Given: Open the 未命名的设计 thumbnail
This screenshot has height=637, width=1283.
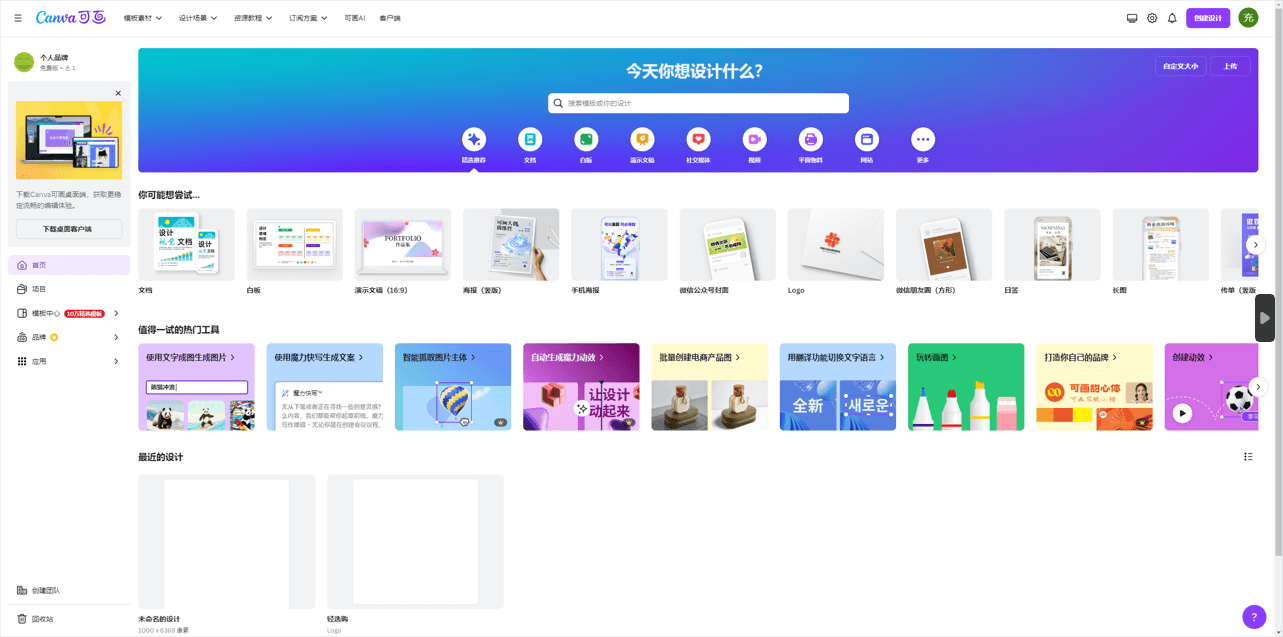Looking at the screenshot, I should click(226, 541).
